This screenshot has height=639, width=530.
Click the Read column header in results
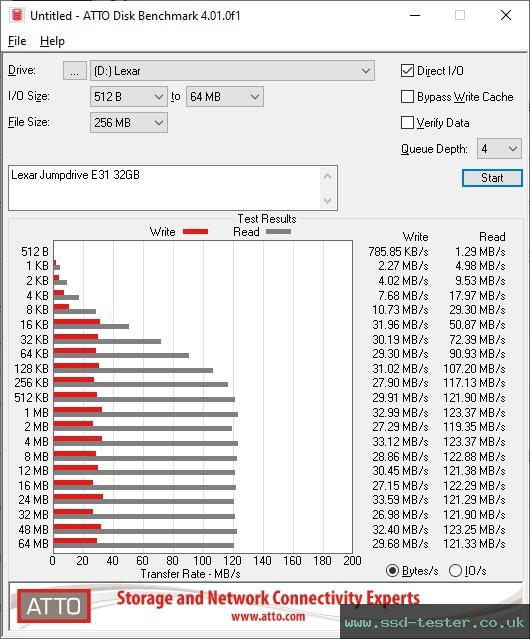pos(492,237)
